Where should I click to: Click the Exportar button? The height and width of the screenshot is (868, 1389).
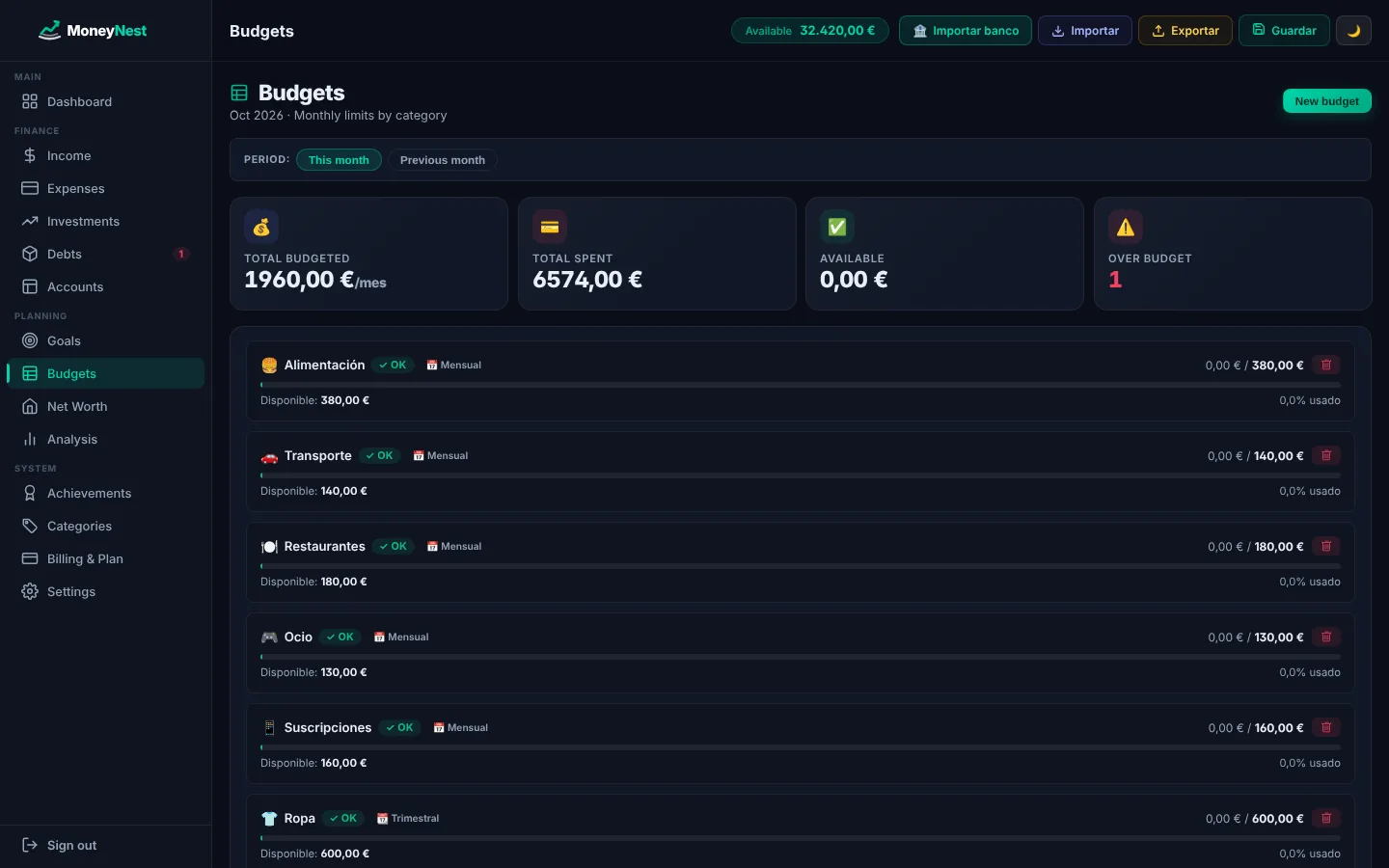(1185, 31)
